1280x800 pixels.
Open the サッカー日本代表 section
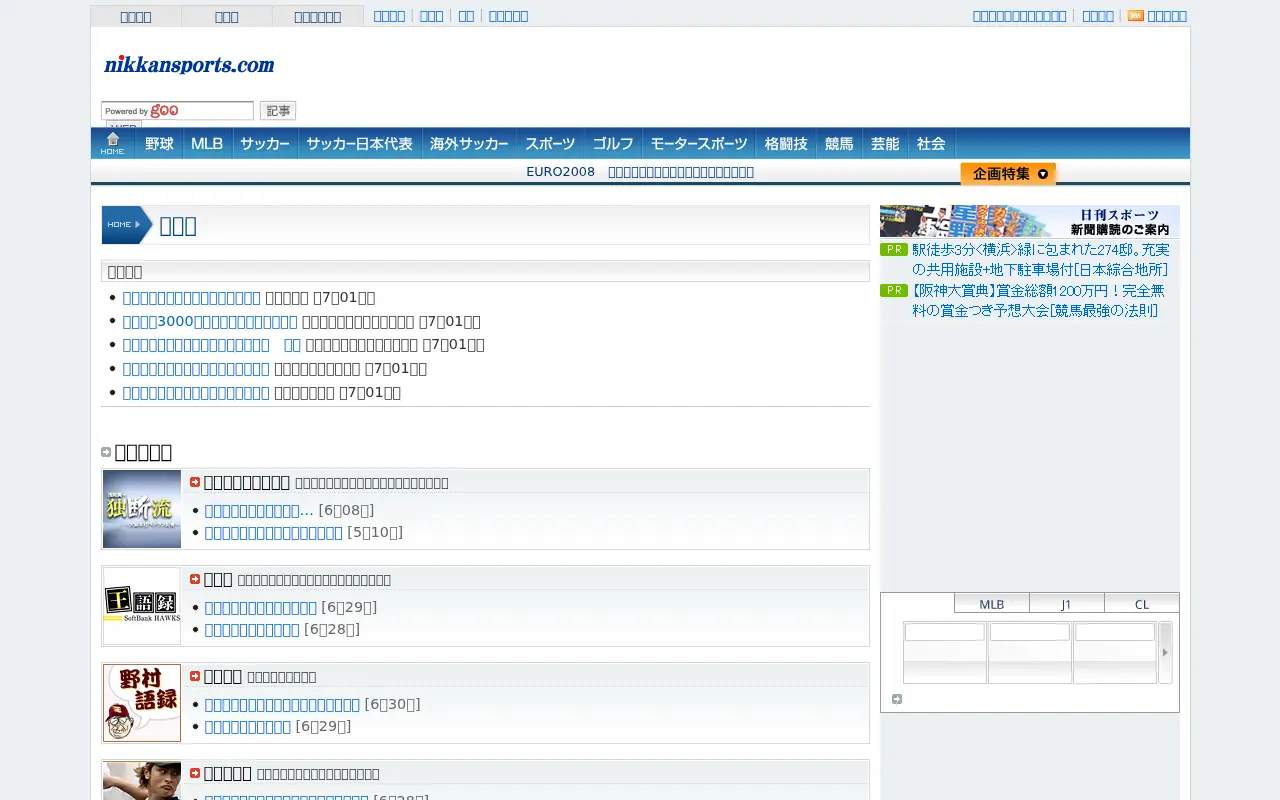pyautogui.click(x=360, y=143)
